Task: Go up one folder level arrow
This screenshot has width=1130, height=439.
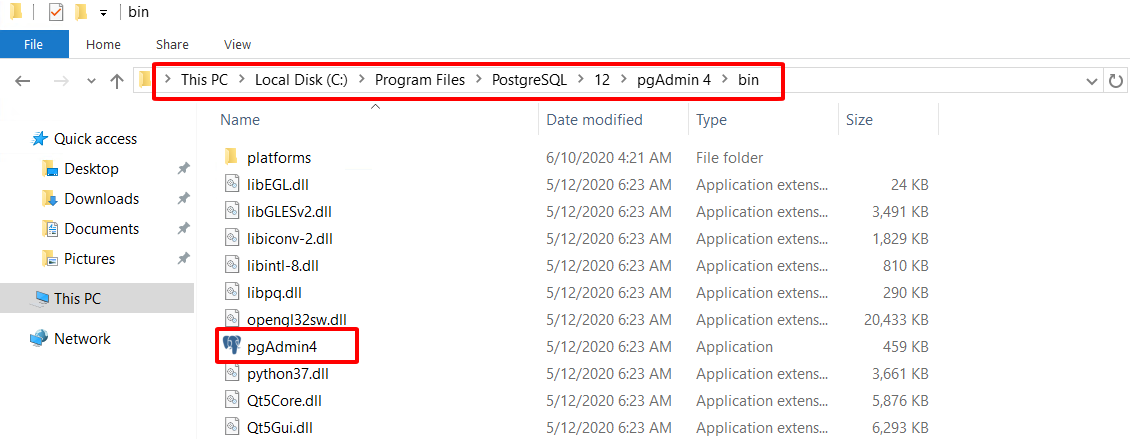Action: [x=116, y=81]
